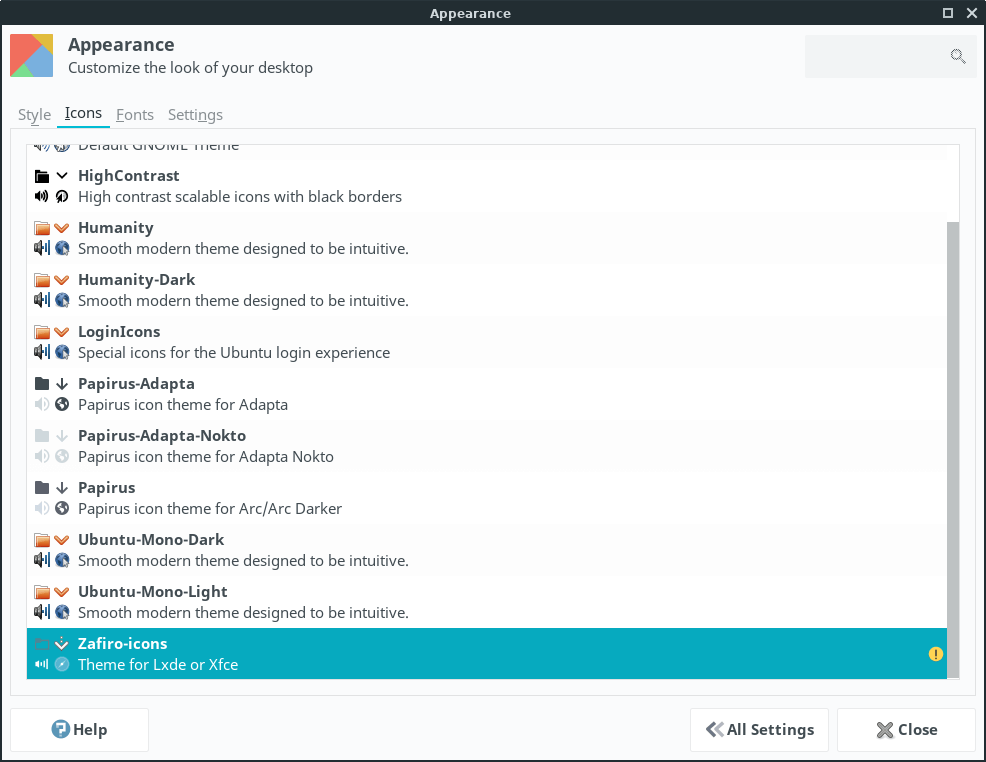Click the Papirus globe preview icon
986x762 pixels.
[62, 508]
